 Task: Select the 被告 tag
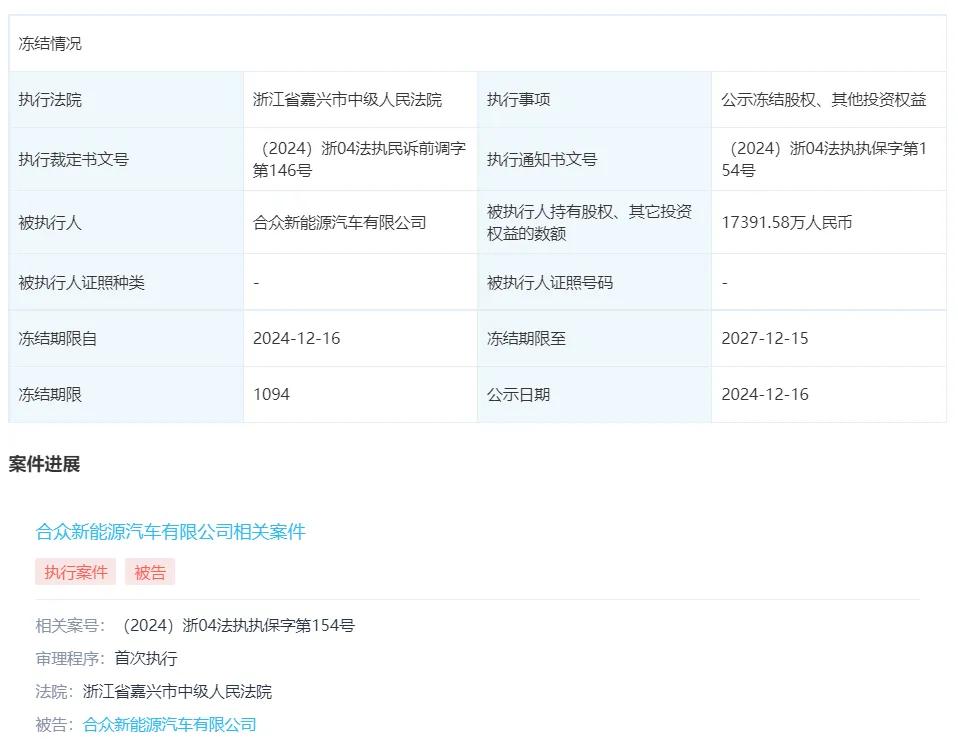click(150, 571)
